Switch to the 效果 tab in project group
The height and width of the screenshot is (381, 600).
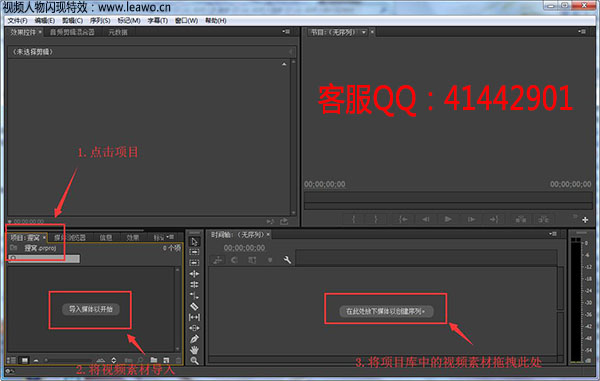[133, 238]
